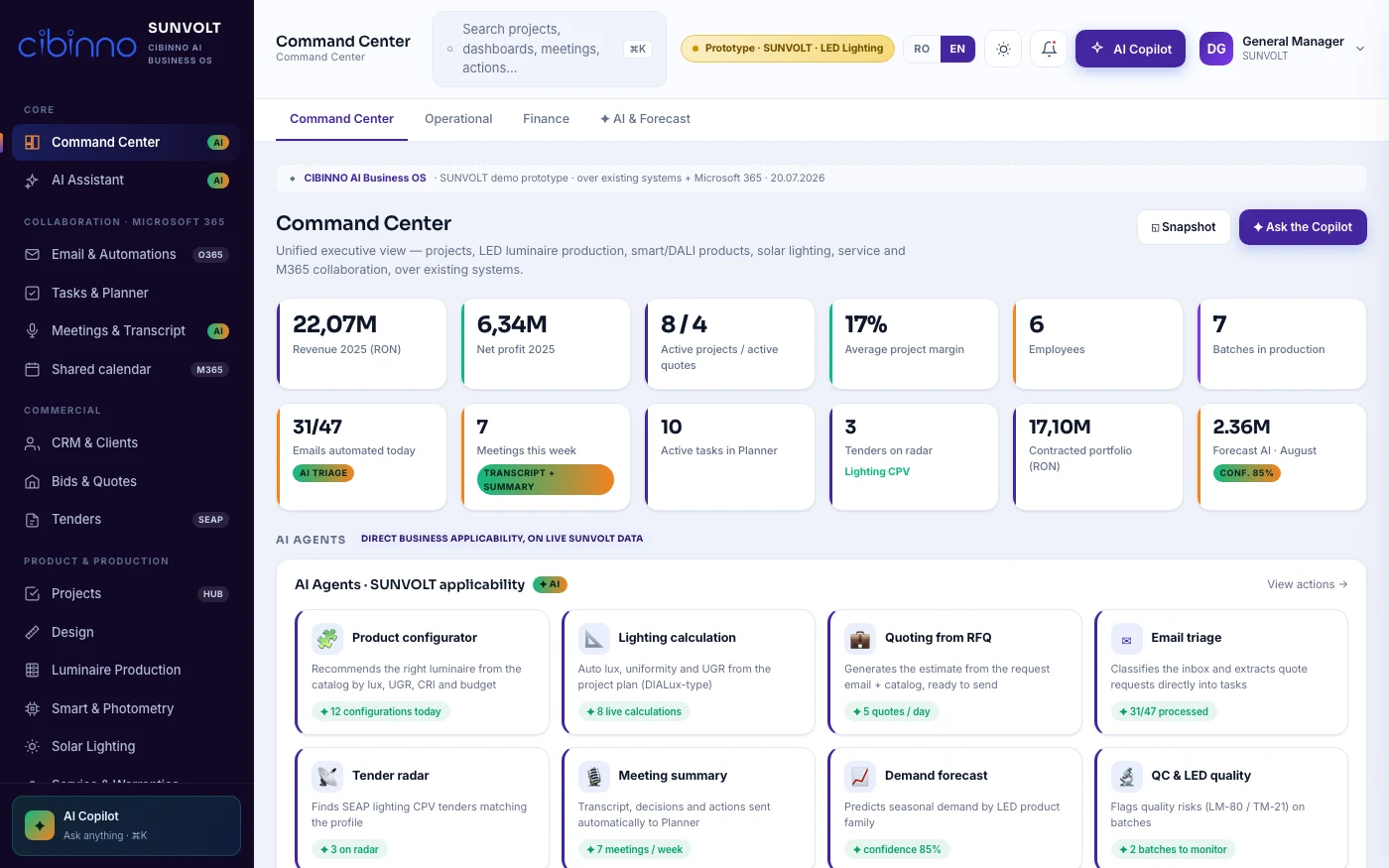Switch to the Operational tab
1389x868 pixels.
[x=458, y=119]
